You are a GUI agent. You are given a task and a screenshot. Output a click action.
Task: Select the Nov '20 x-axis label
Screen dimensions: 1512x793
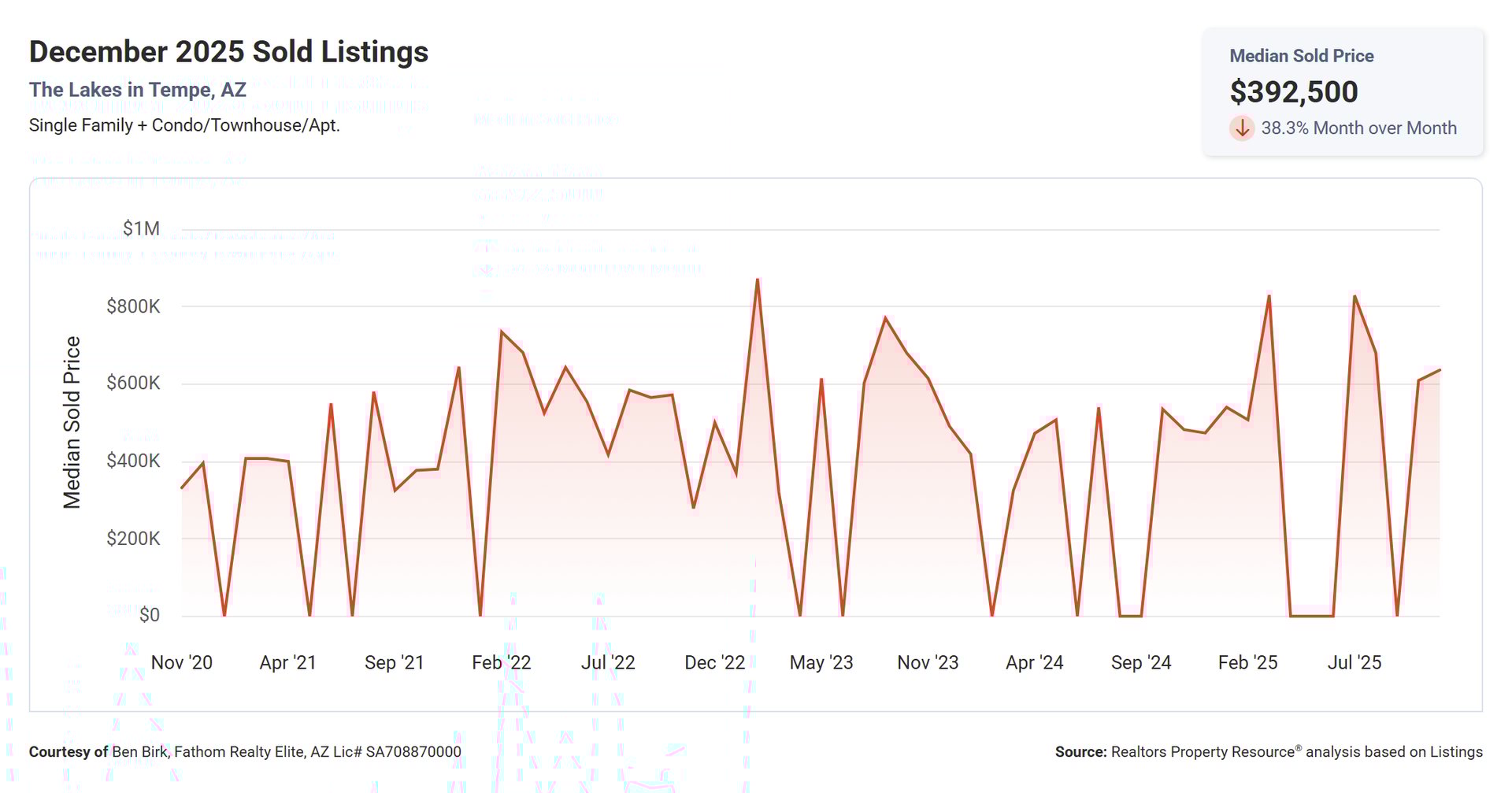pyautogui.click(x=181, y=662)
